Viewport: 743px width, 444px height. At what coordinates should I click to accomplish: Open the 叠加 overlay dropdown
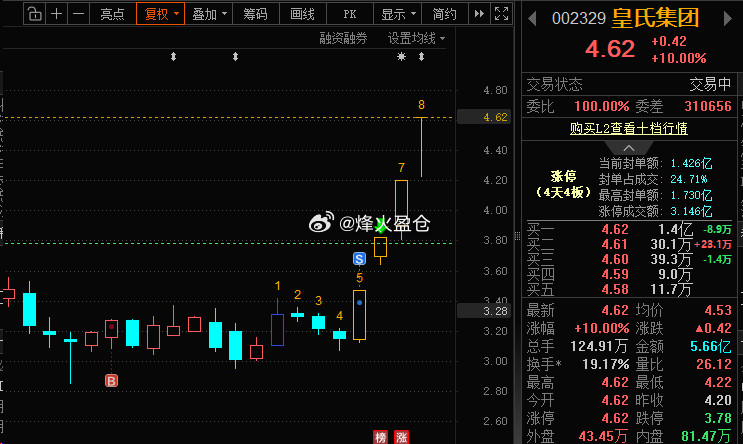point(208,14)
